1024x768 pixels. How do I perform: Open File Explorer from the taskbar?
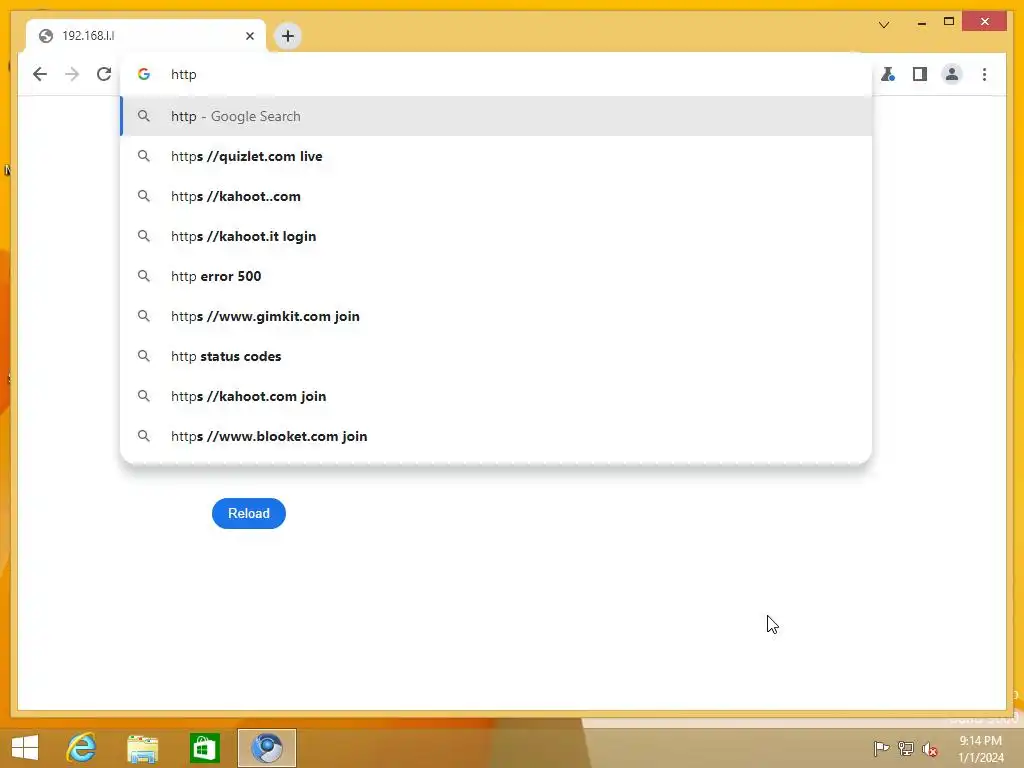click(x=142, y=748)
